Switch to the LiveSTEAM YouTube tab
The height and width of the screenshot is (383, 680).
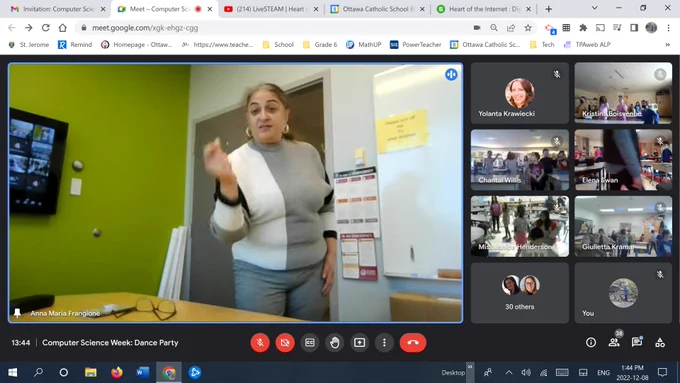coord(271,9)
